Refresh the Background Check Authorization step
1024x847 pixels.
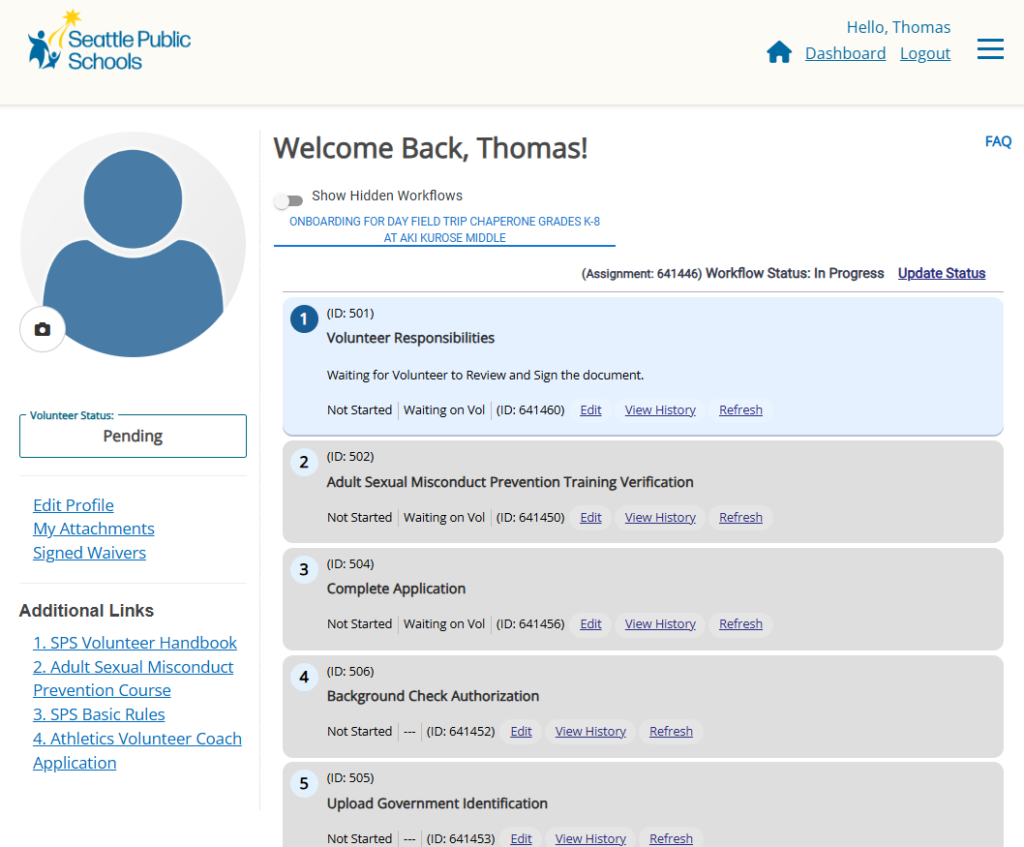671,731
